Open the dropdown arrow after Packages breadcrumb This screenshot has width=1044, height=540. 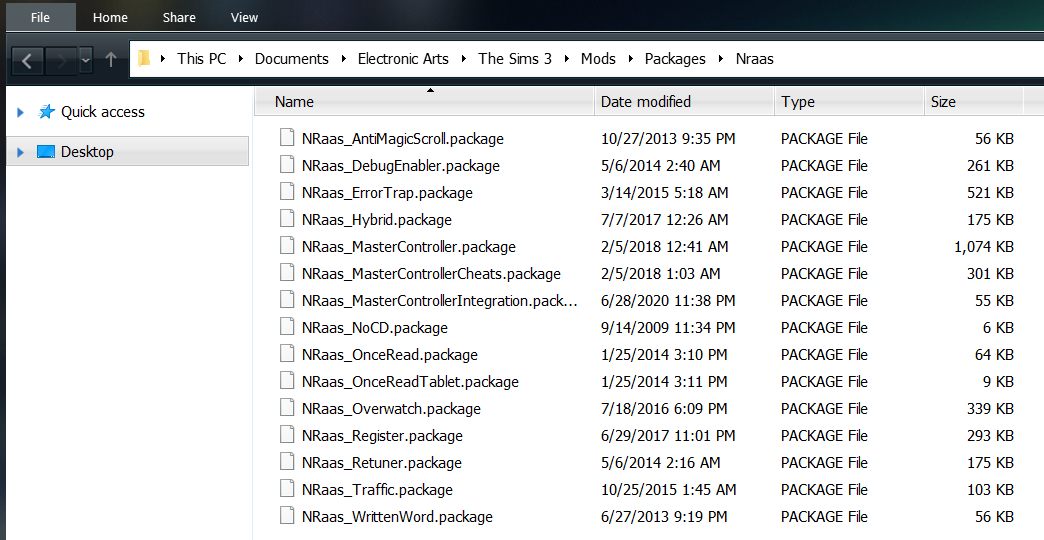pyautogui.click(x=721, y=59)
